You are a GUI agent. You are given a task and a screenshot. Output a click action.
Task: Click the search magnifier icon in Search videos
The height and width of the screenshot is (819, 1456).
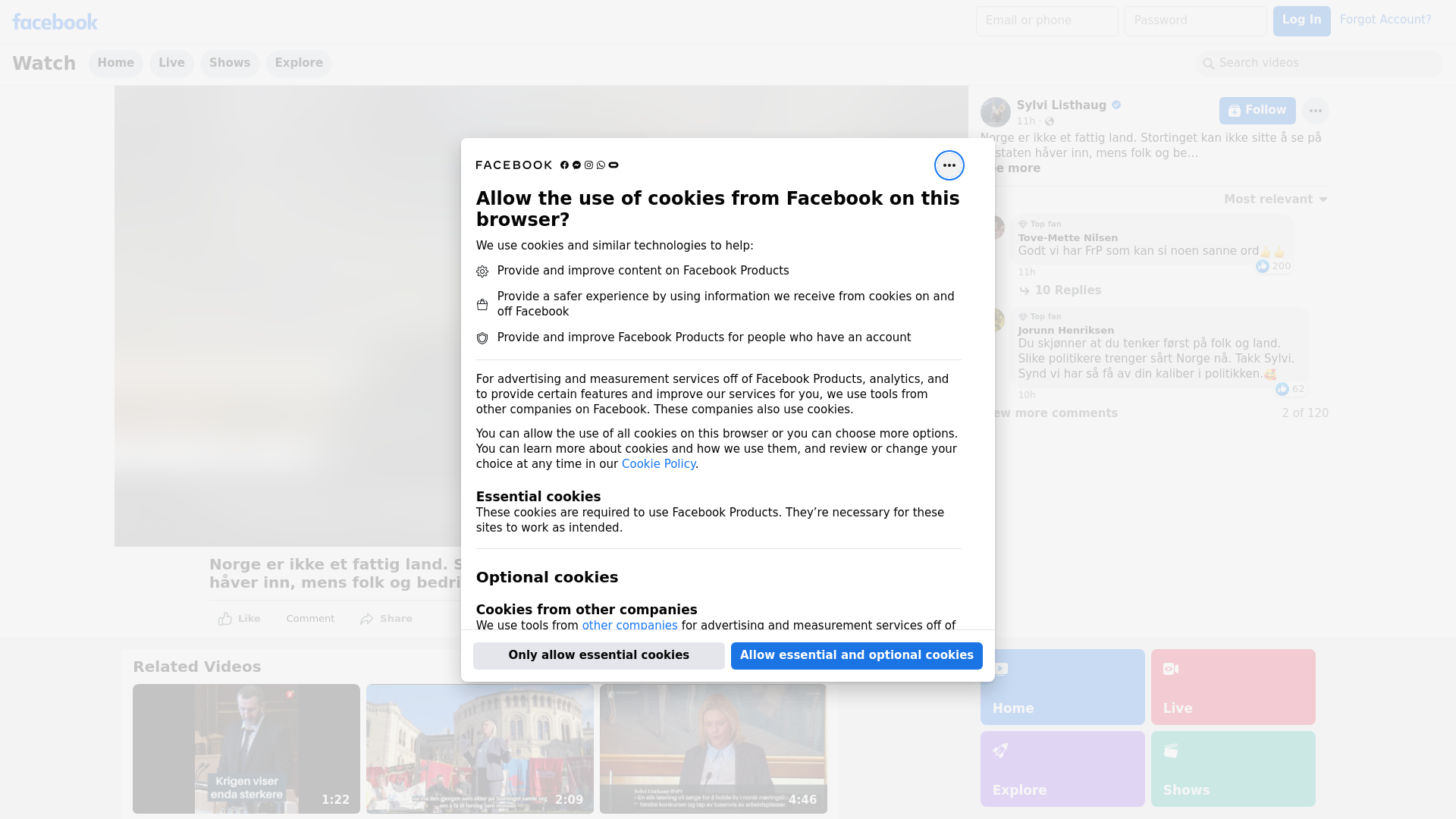[1209, 64]
